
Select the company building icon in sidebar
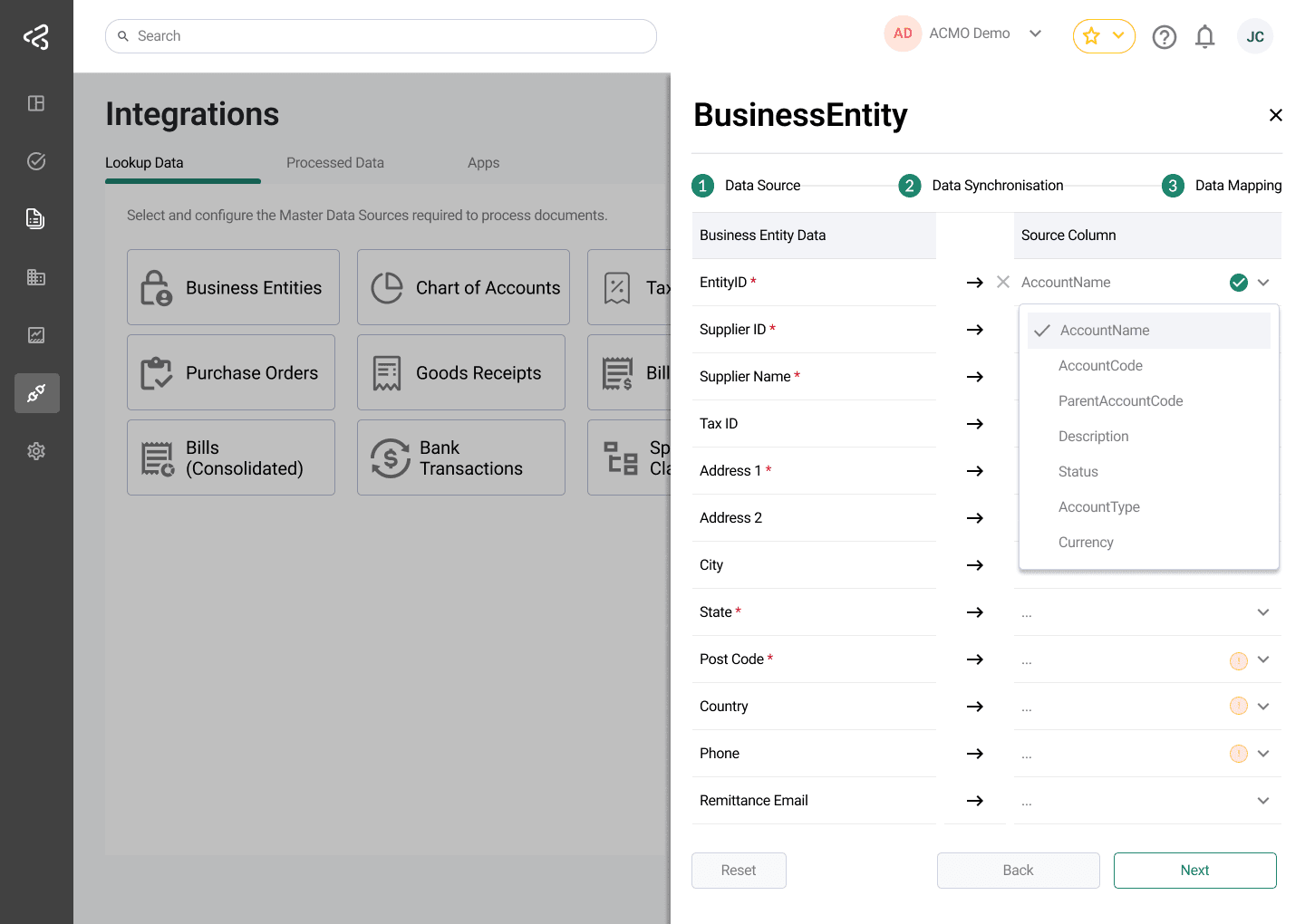tap(36, 277)
